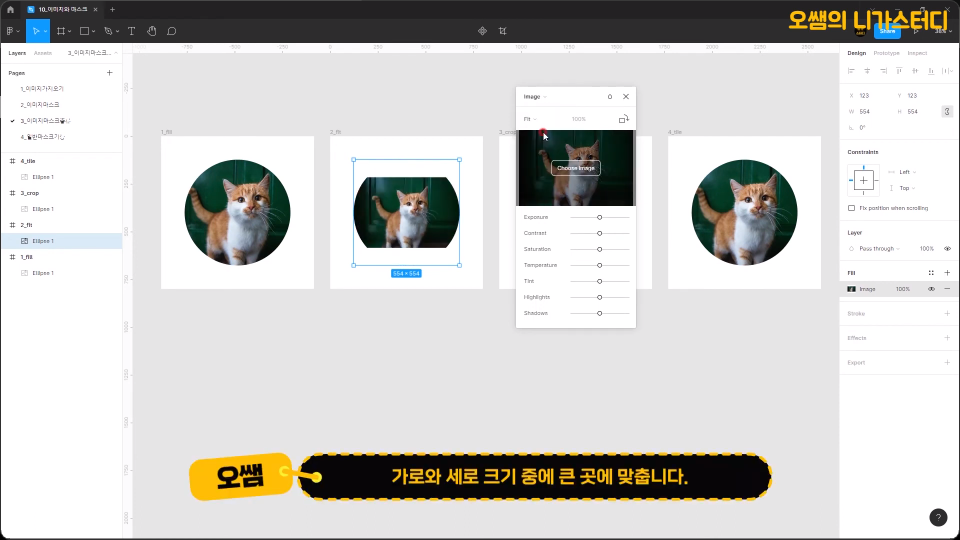Open the Figma main menu icon
960x540 pixels.
pos(10,31)
